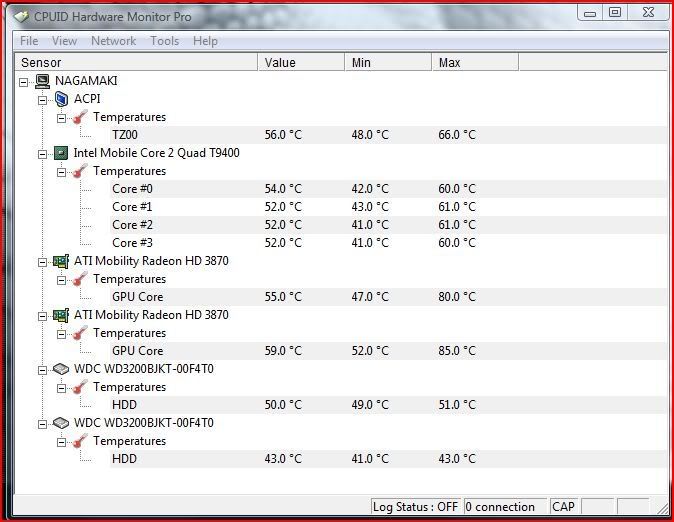Image resolution: width=674 pixels, height=522 pixels.
Task: Click the thermometer icon above the 43.0 °C HDD row
Action: click(80, 441)
